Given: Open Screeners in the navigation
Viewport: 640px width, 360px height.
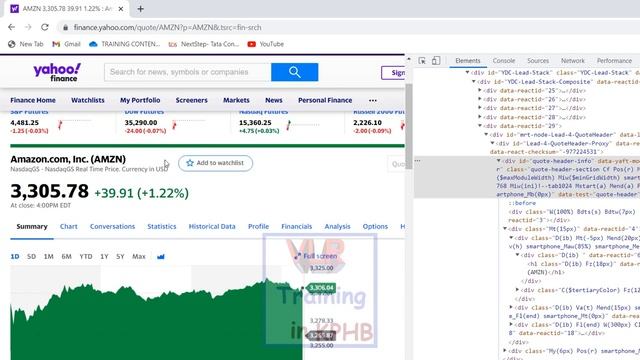Looking at the screenshot, I should click(x=191, y=100).
